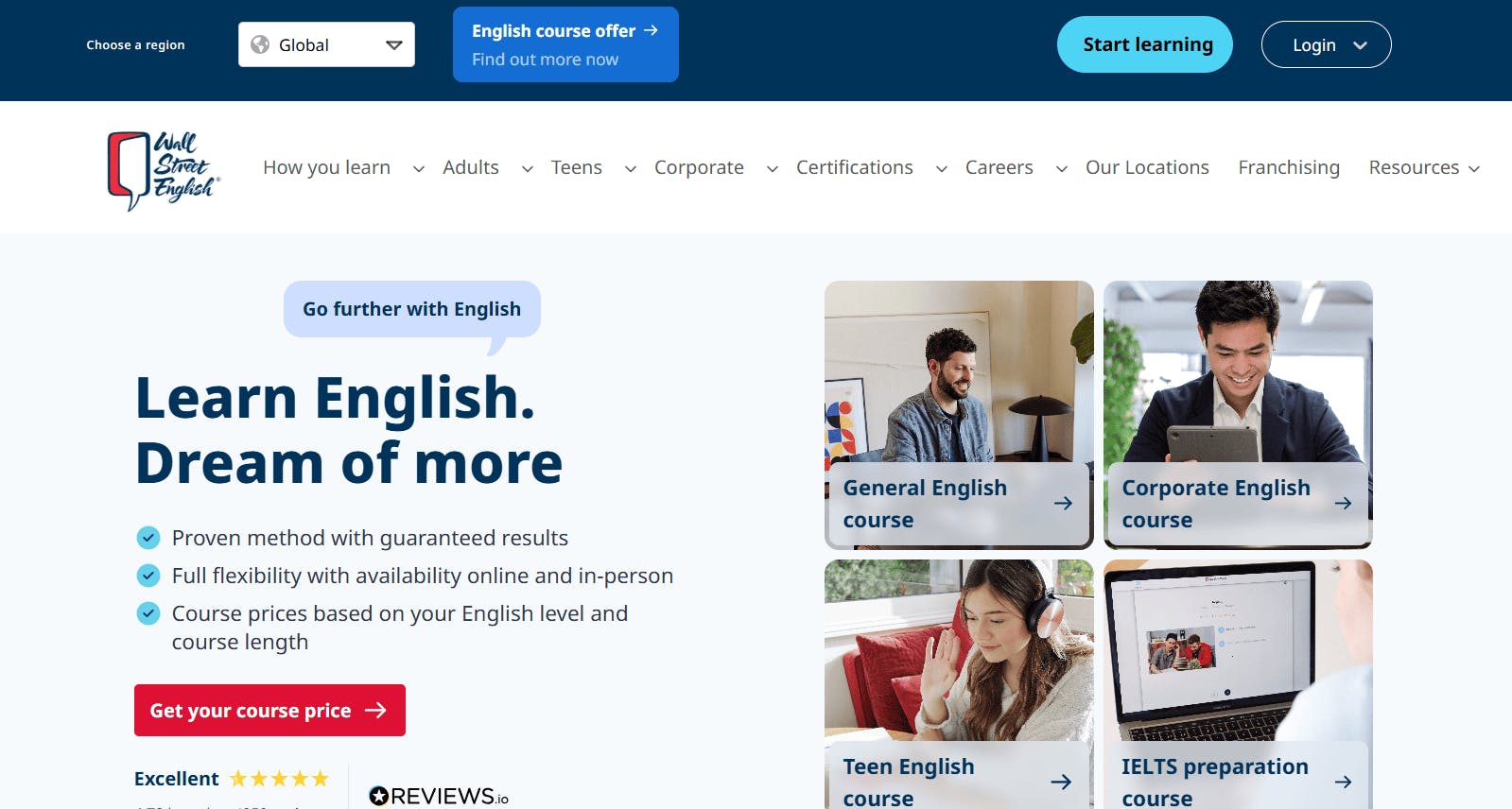This screenshot has height=809, width=1512.
Task: Click checkmark icon beside Full flexibility
Action: point(148,576)
